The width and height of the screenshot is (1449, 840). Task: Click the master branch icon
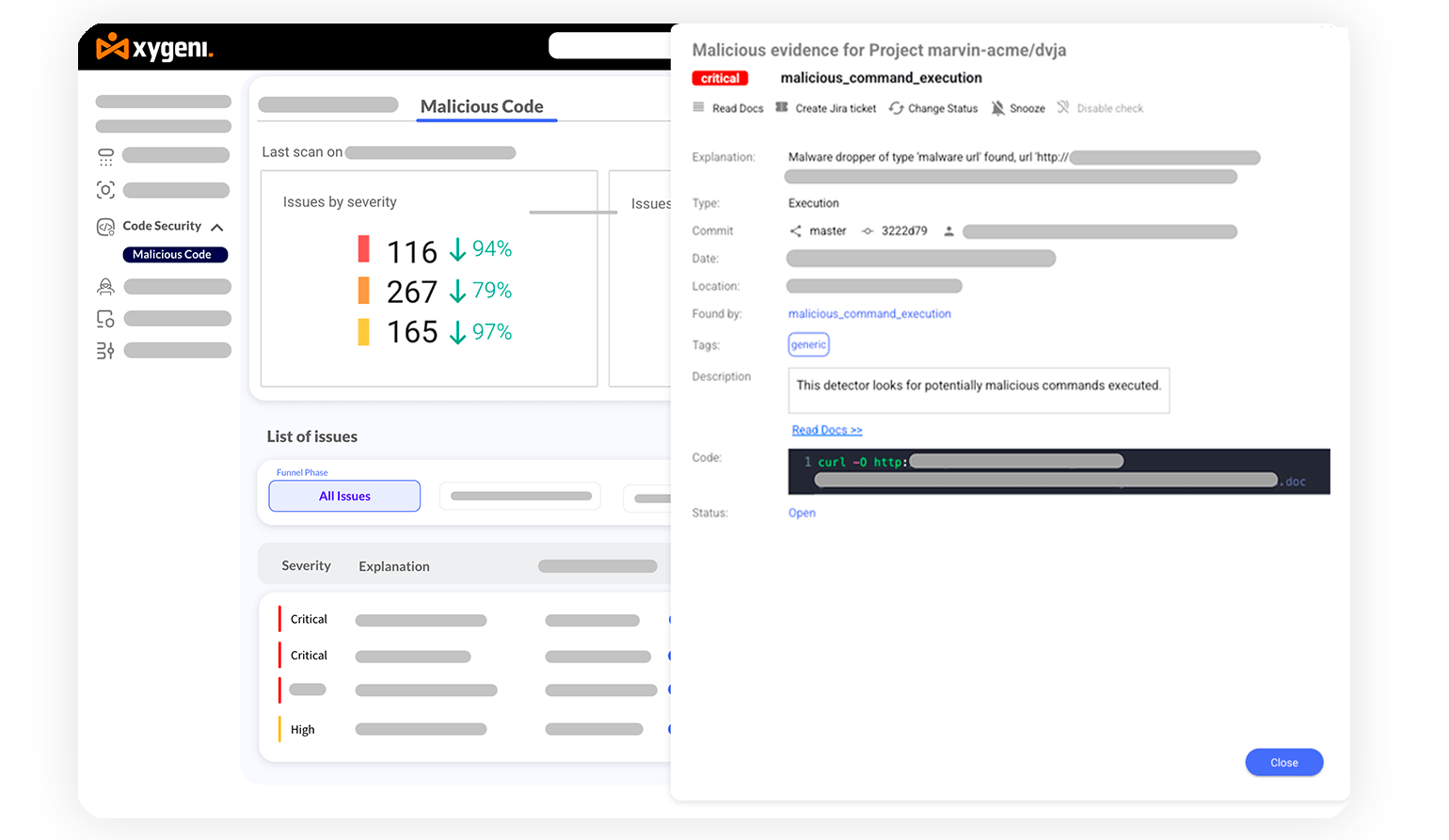coord(796,231)
